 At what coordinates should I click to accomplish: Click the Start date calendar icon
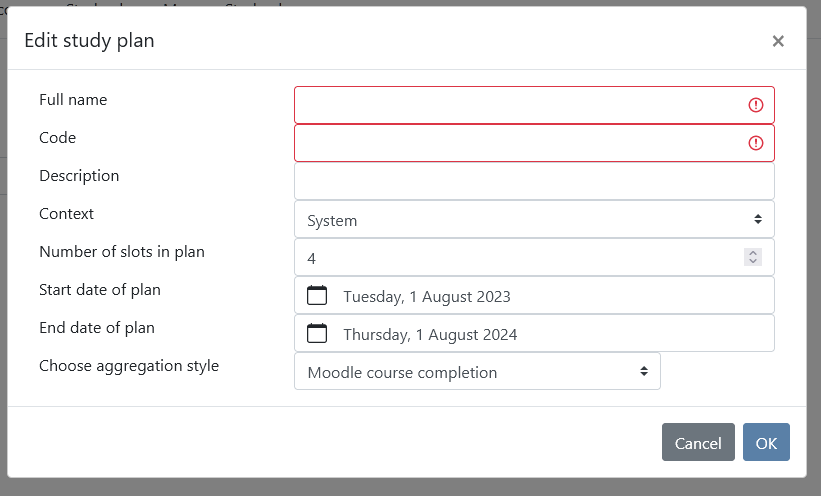tap(317, 295)
